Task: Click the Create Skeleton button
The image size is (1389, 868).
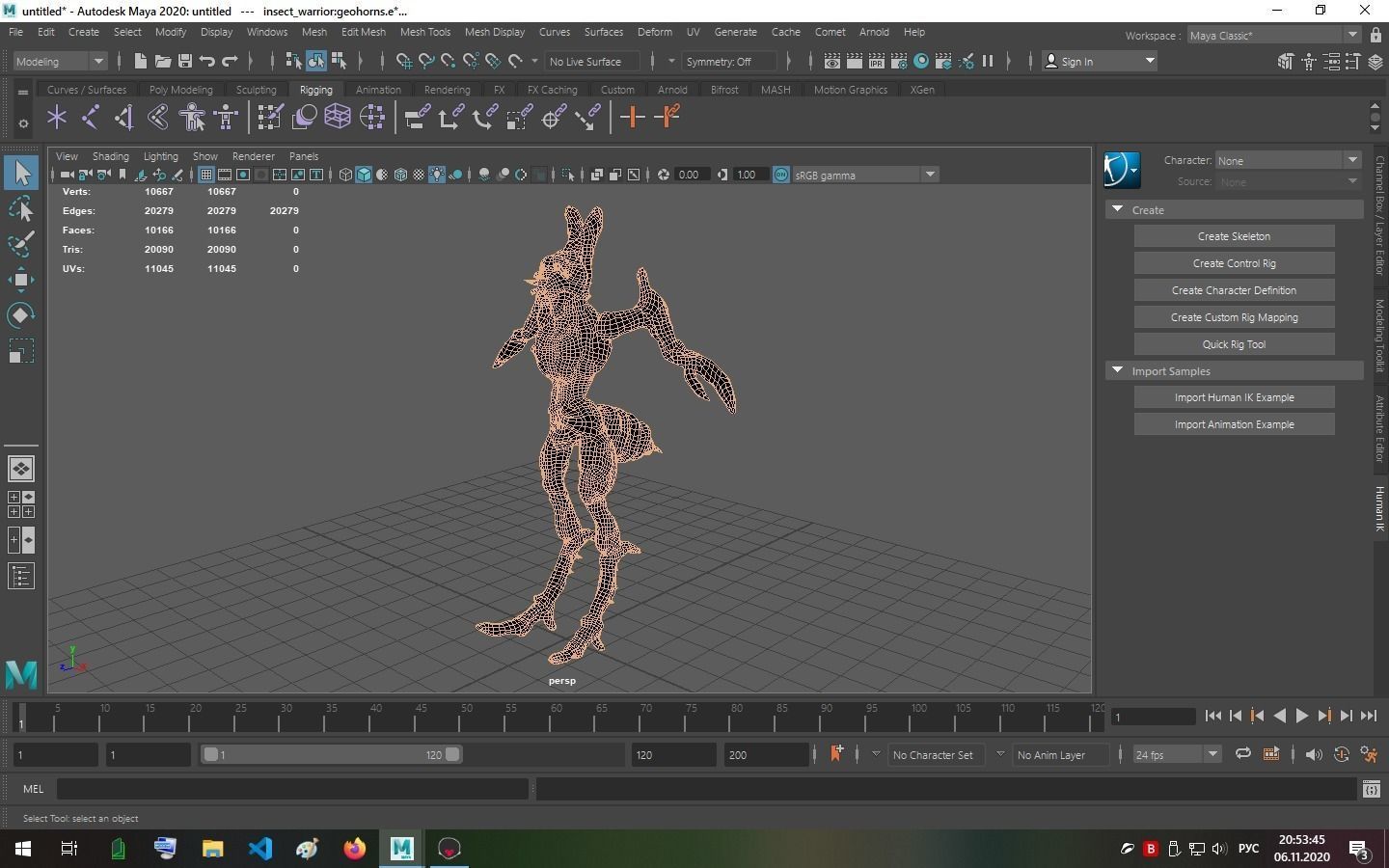Action: 1234,236
